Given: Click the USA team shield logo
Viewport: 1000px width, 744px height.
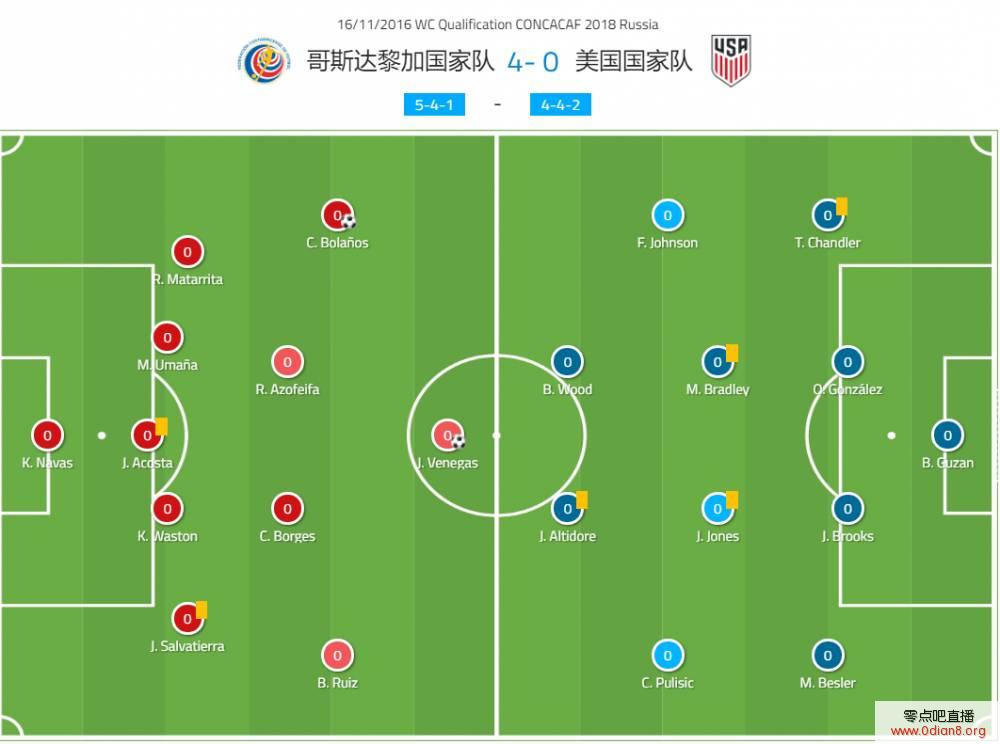Looking at the screenshot, I should 731,60.
